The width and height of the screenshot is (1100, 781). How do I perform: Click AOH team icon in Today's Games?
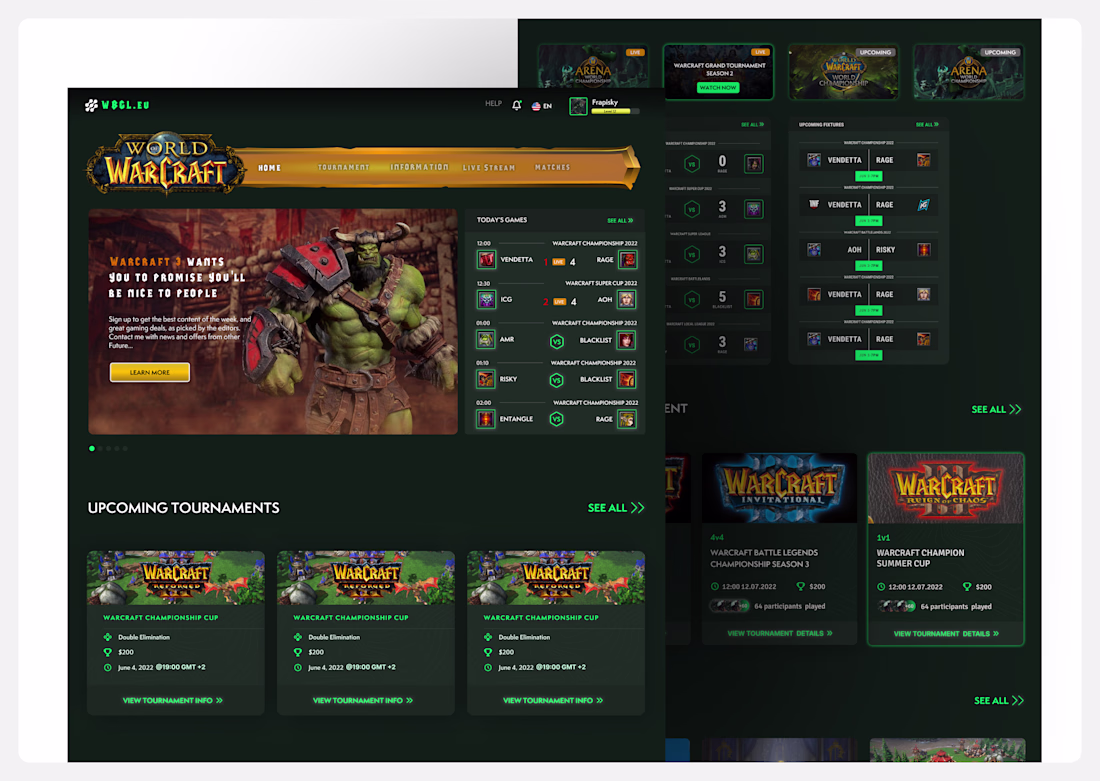pyautogui.click(x=626, y=300)
